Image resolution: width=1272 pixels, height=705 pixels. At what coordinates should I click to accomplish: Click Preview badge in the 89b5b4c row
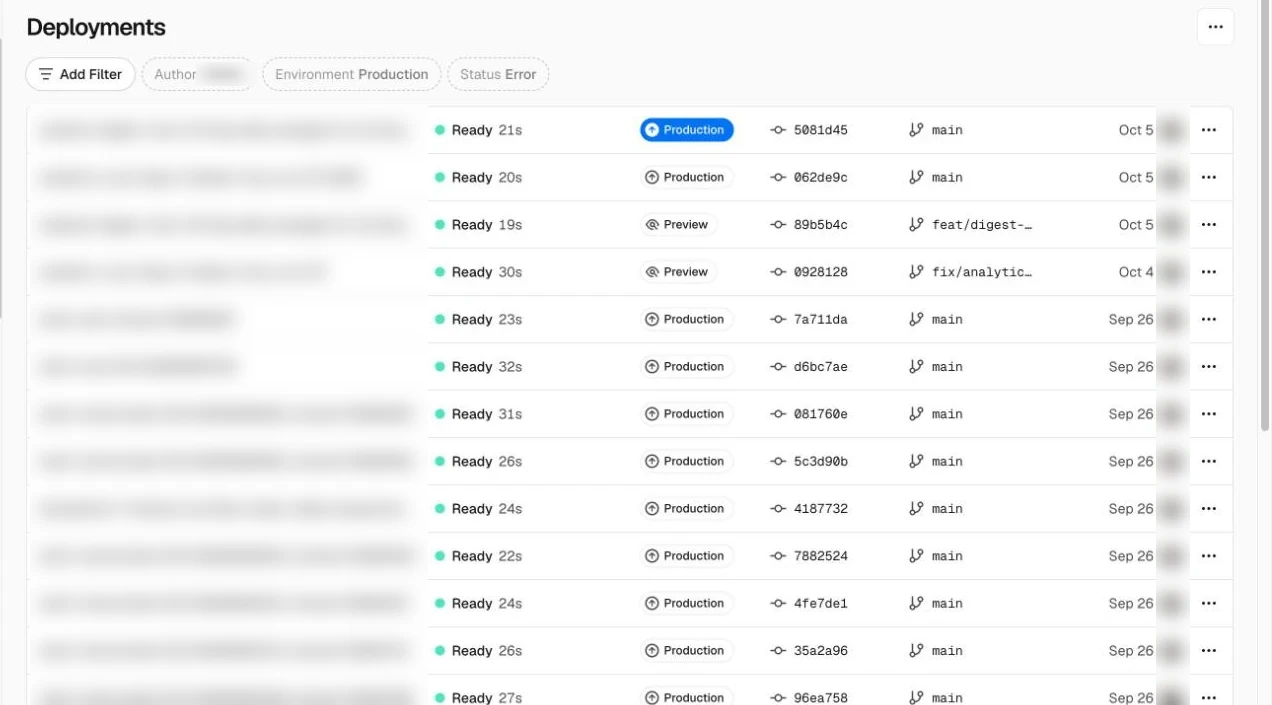(x=679, y=225)
